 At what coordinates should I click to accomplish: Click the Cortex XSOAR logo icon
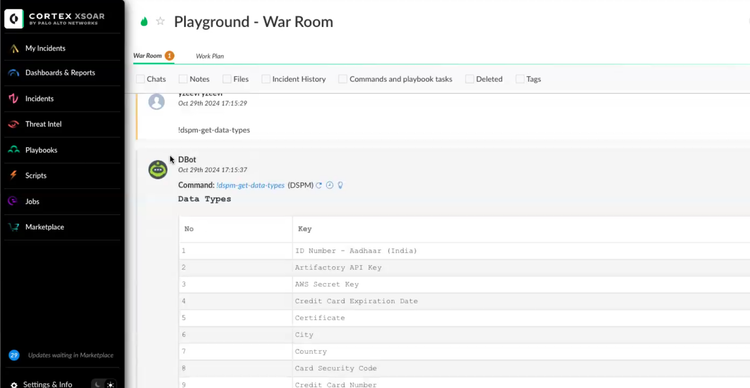click(x=14, y=19)
